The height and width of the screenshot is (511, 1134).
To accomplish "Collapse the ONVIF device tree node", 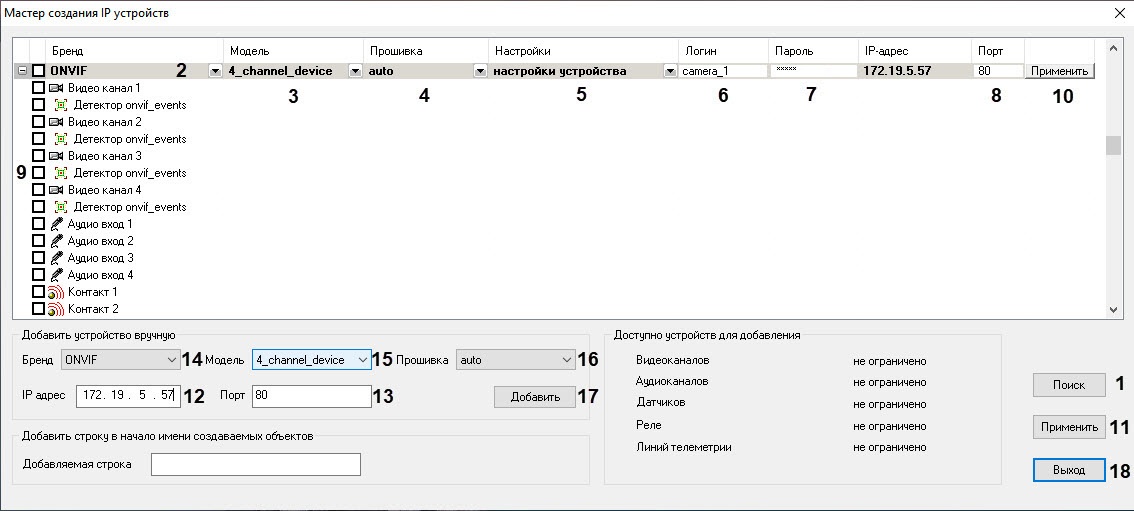I will 21,71.
